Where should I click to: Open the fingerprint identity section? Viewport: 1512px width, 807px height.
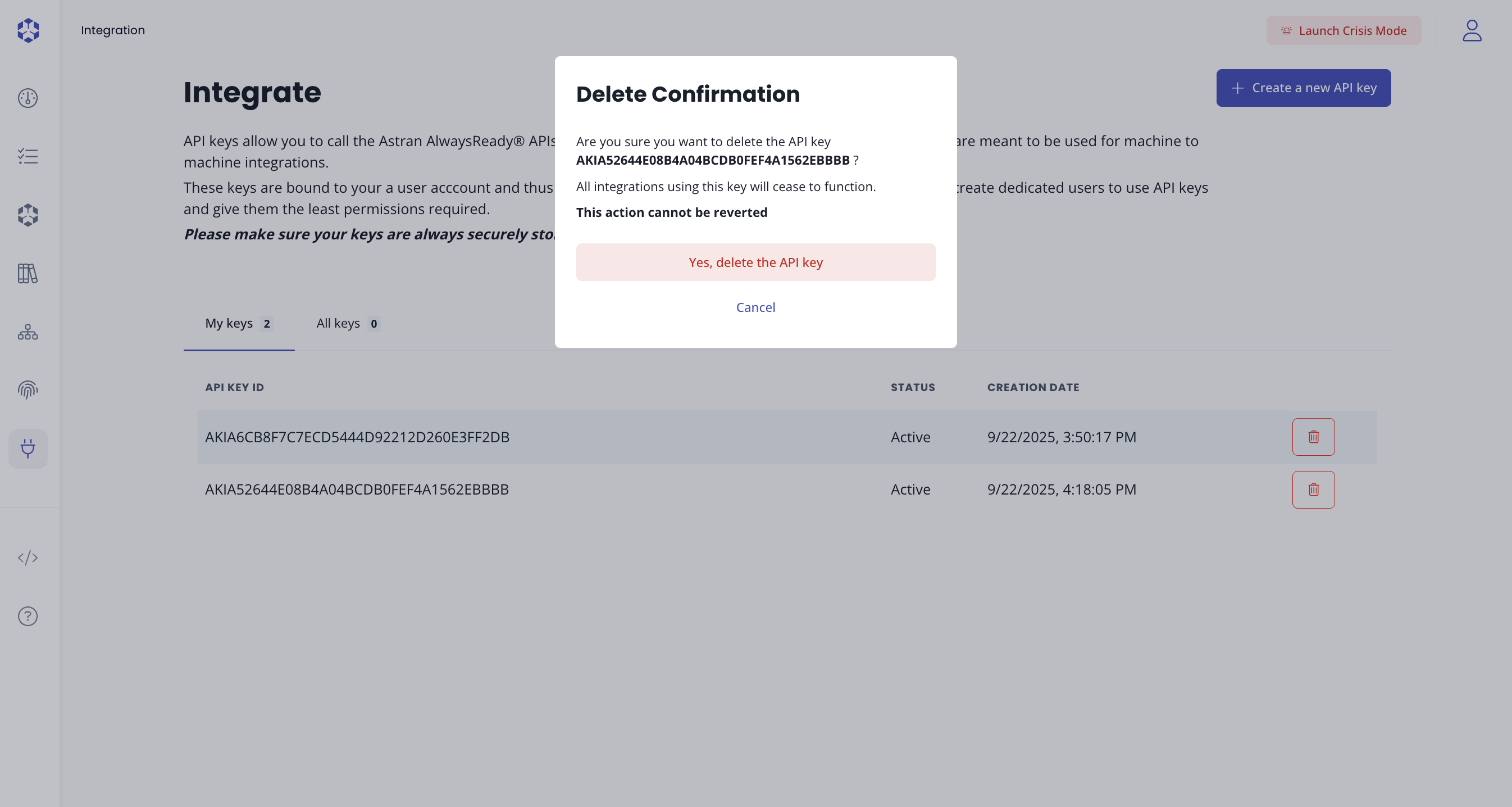click(x=28, y=390)
